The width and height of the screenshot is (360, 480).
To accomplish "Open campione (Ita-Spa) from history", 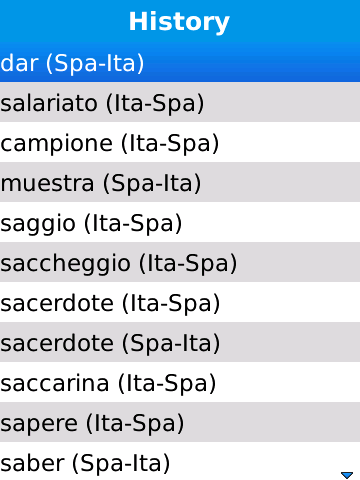I will click(180, 142).
